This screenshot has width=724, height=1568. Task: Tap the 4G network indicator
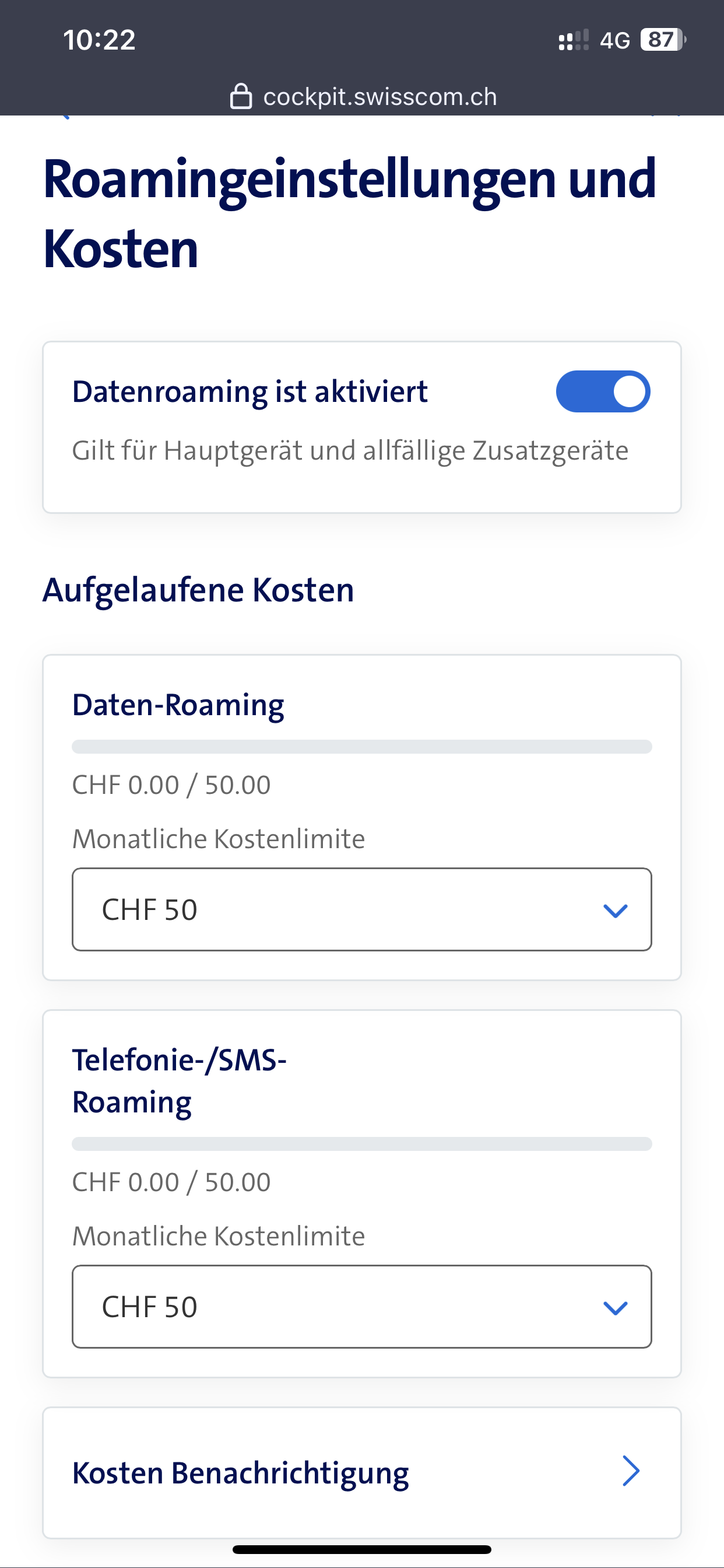click(x=614, y=41)
